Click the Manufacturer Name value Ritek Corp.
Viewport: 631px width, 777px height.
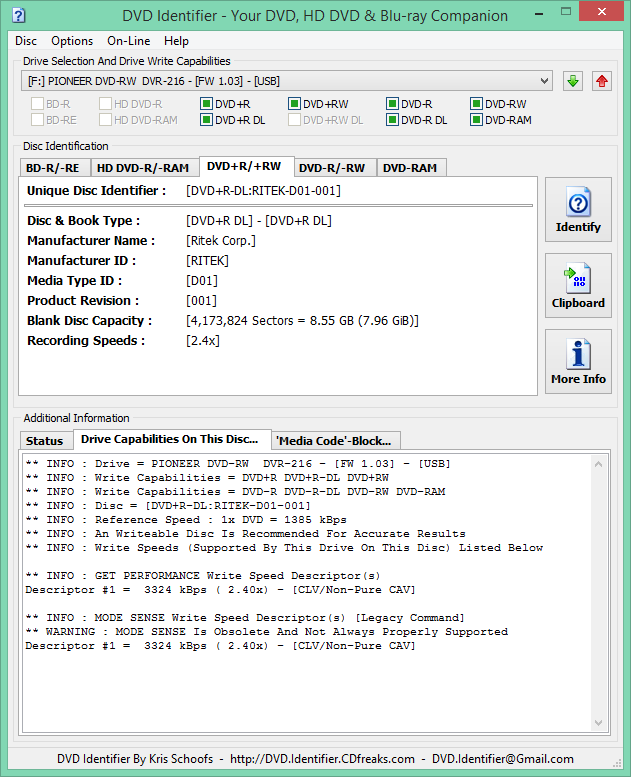point(221,241)
